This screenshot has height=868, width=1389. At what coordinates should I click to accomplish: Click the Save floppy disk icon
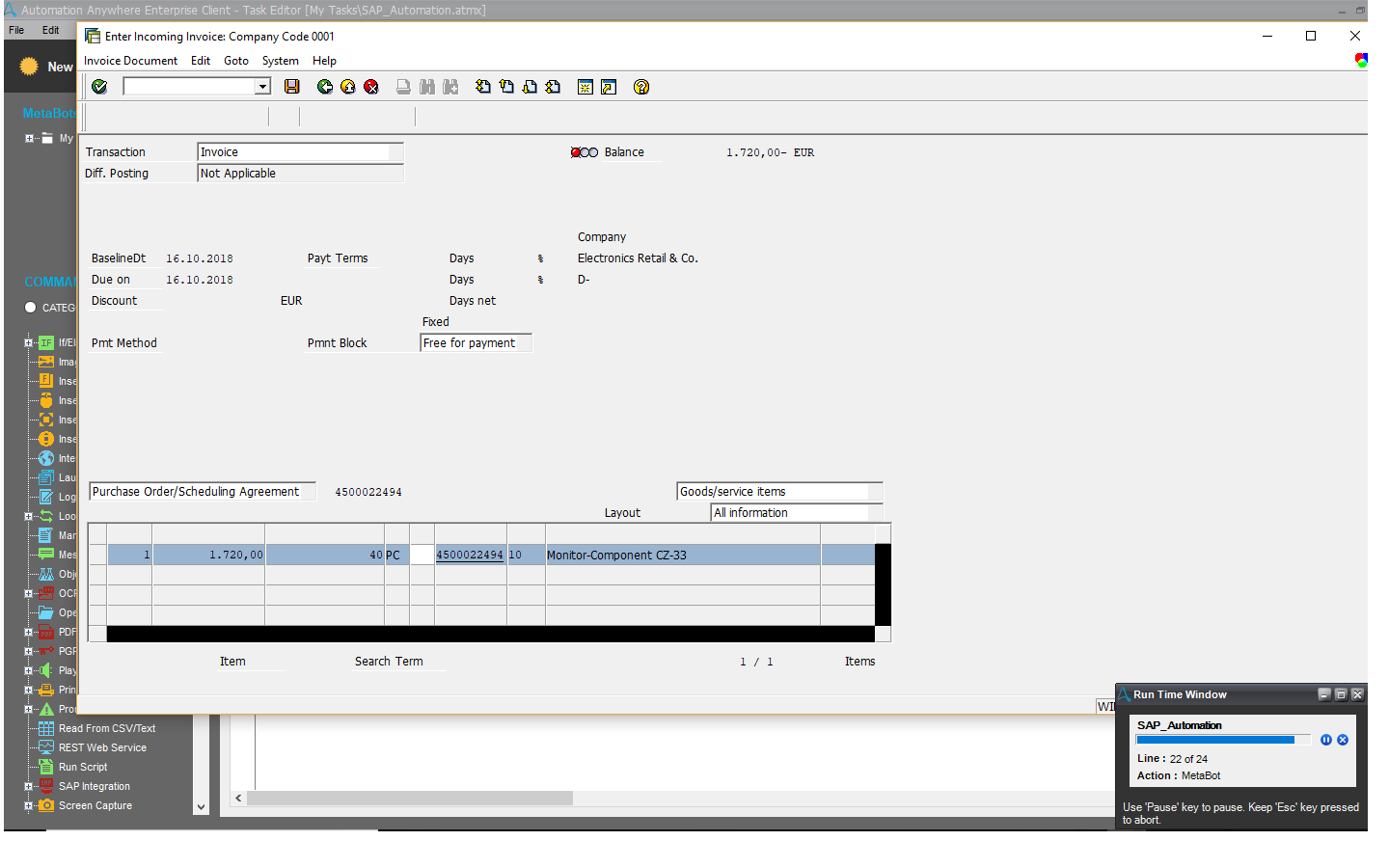tap(292, 87)
